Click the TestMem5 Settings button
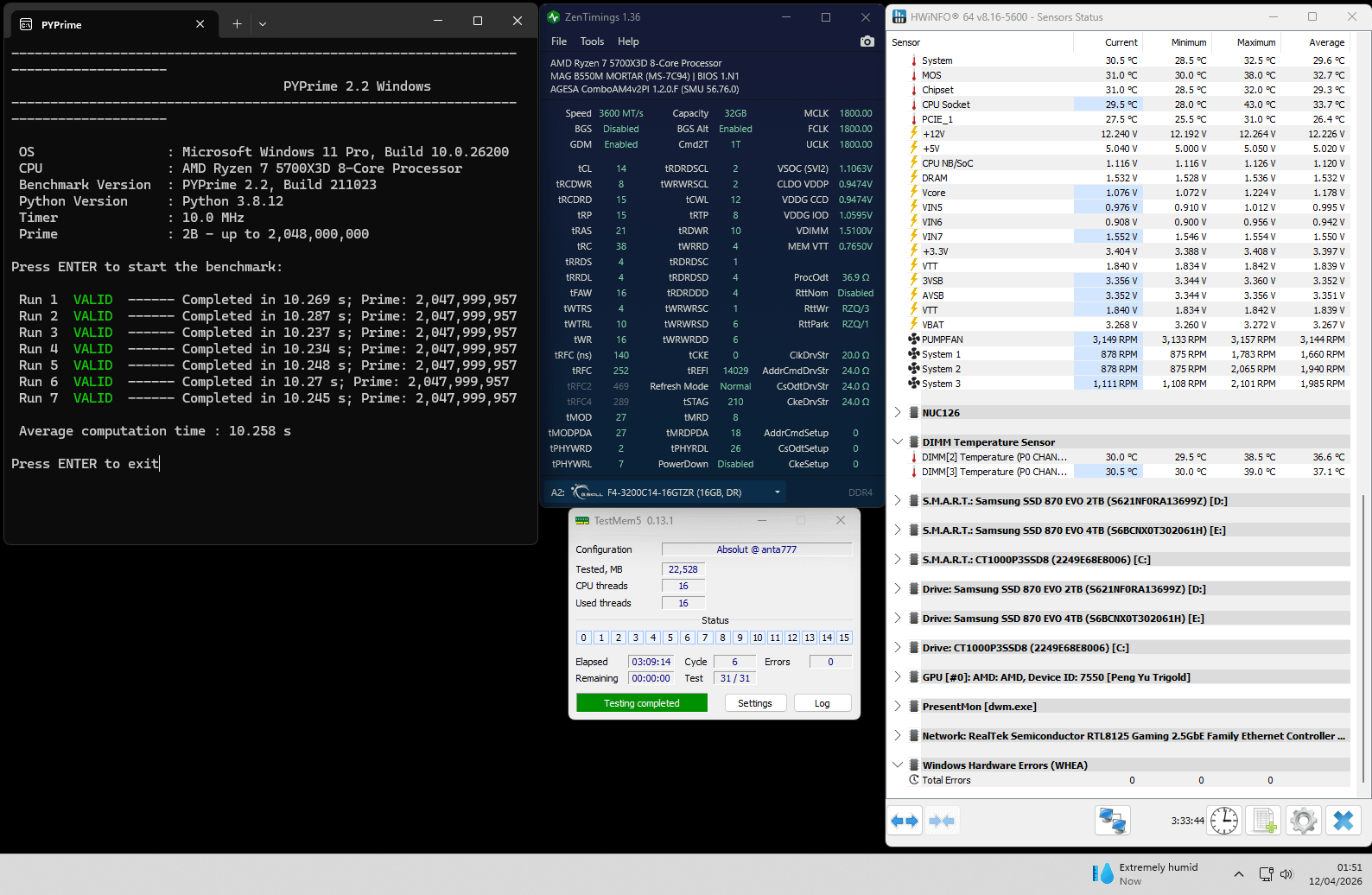Screen dimensions: 1372x895 point(754,703)
